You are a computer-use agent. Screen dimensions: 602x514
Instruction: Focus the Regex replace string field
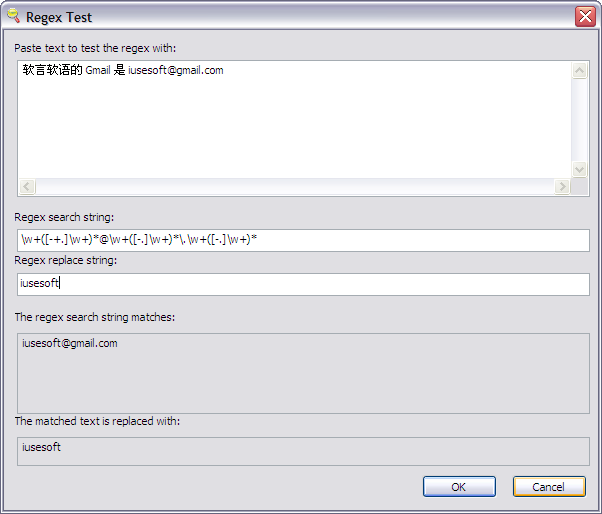point(301,284)
